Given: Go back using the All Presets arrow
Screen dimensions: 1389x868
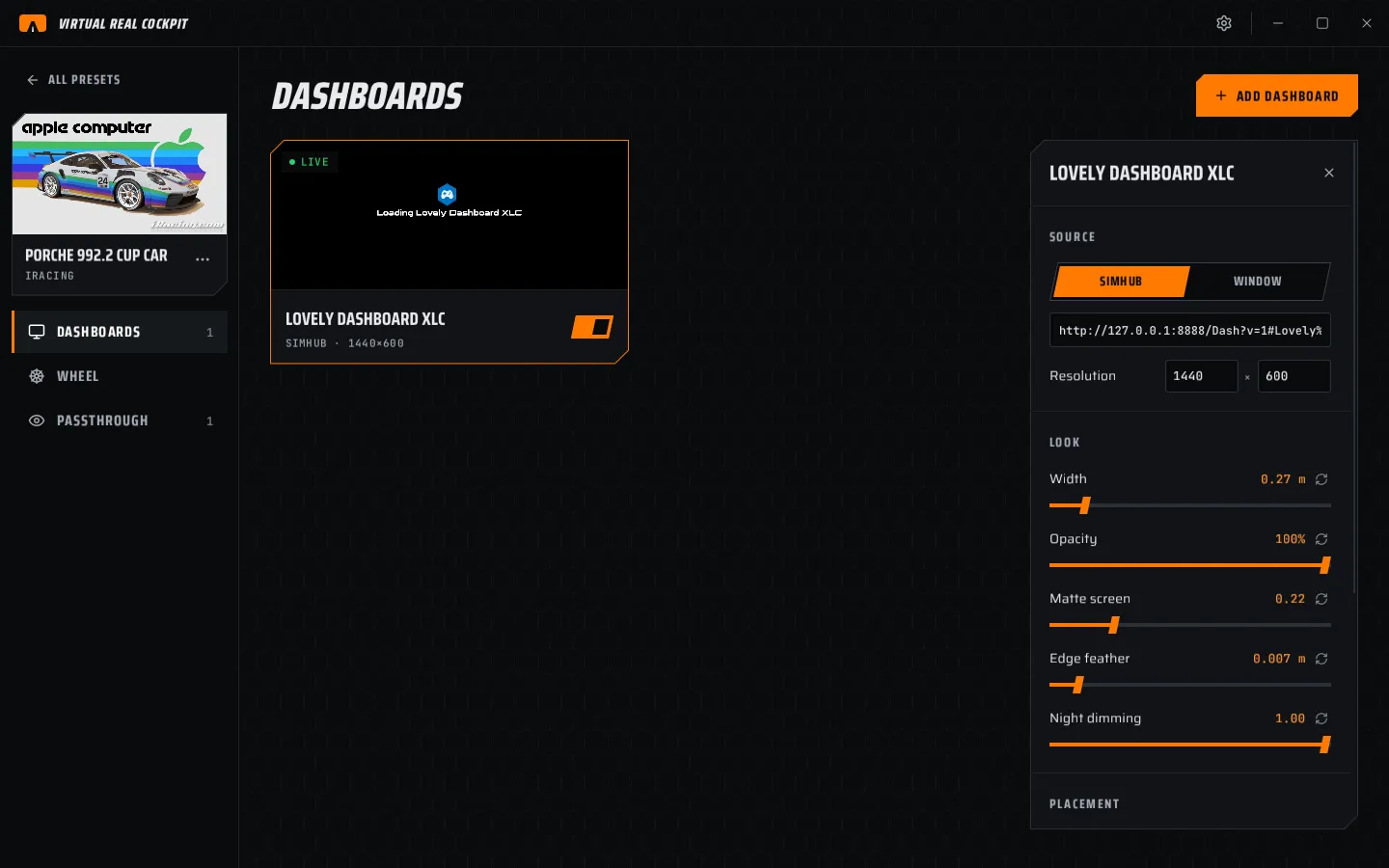Looking at the screenshot, I should pos(33,80).
